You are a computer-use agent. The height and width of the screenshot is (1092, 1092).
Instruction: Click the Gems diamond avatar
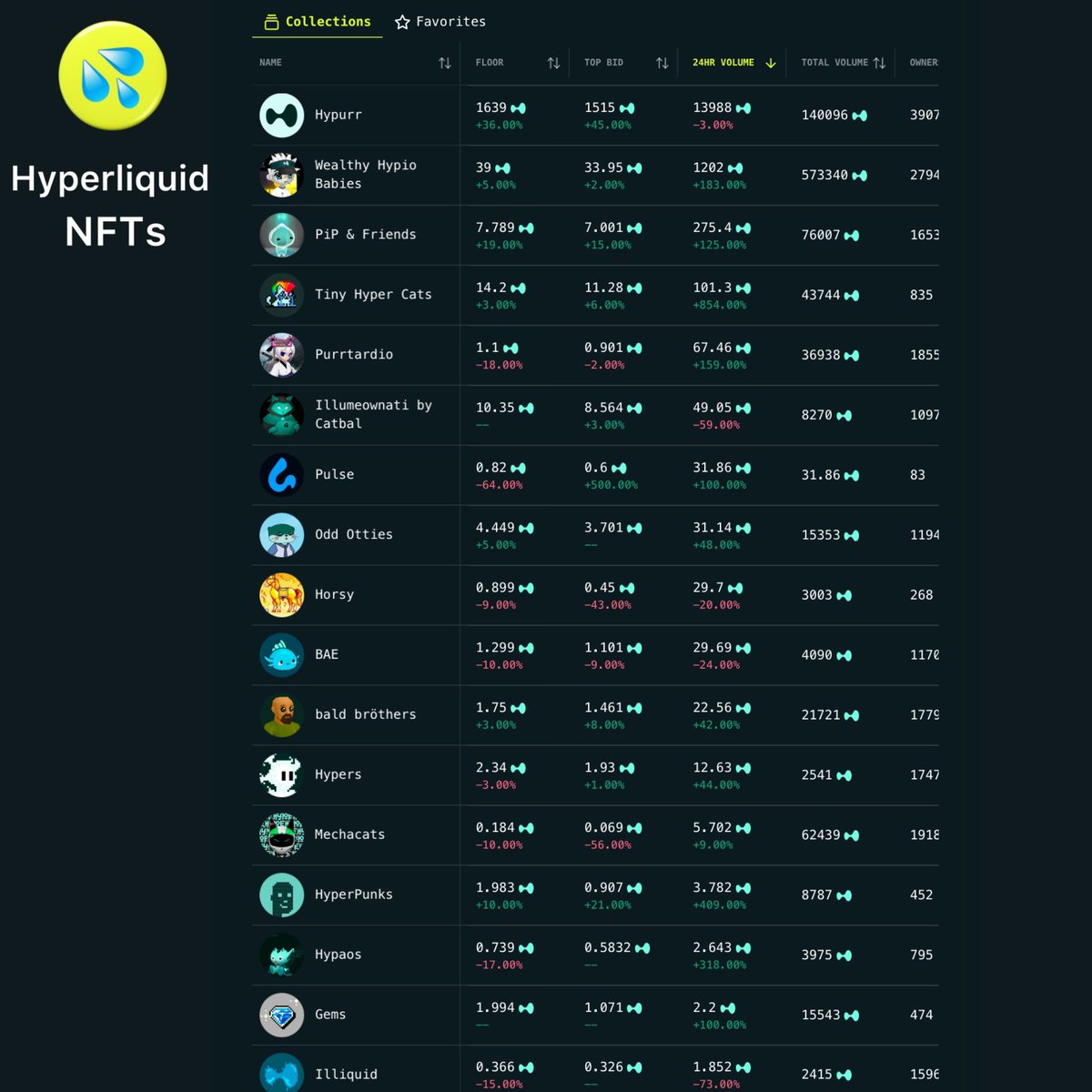pyautogui.click(x=282, y=1016)
